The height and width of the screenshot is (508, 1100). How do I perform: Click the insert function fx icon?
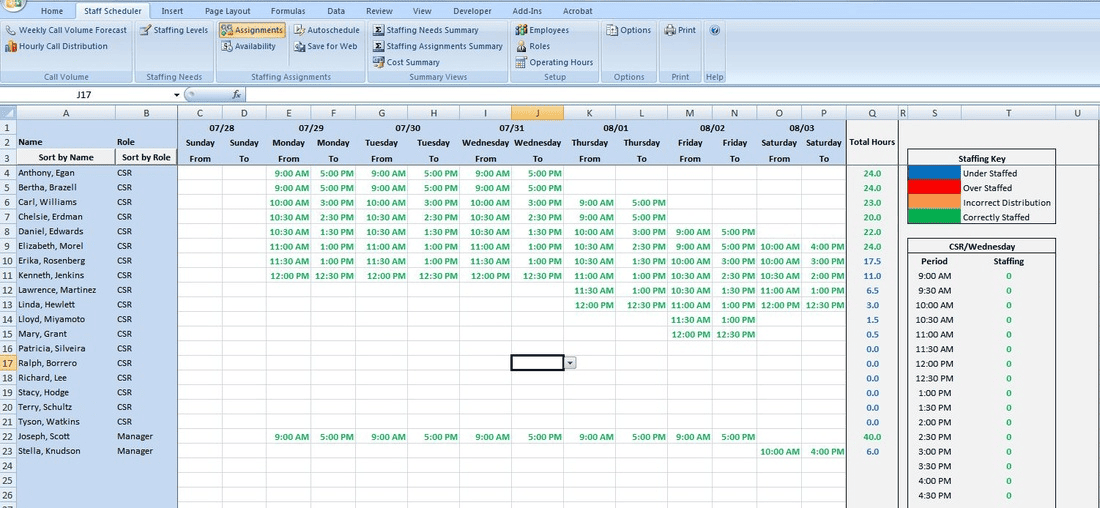point(236,95)
